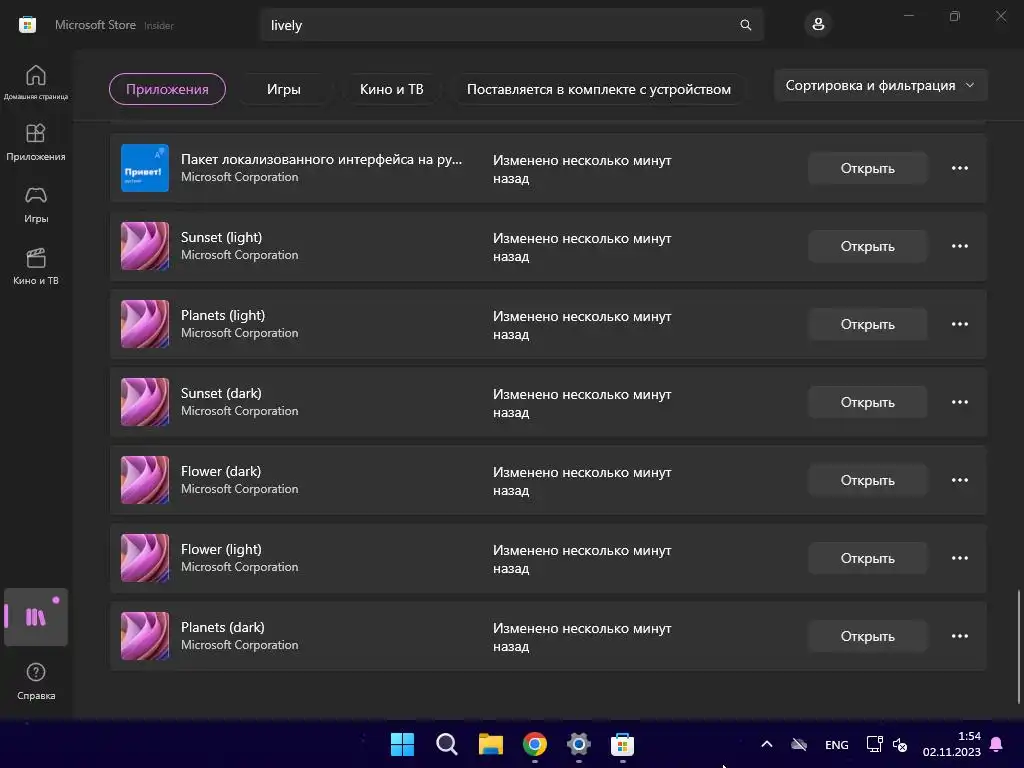
Task: Click Открыть for Flower (dark)
Action: 867,480
